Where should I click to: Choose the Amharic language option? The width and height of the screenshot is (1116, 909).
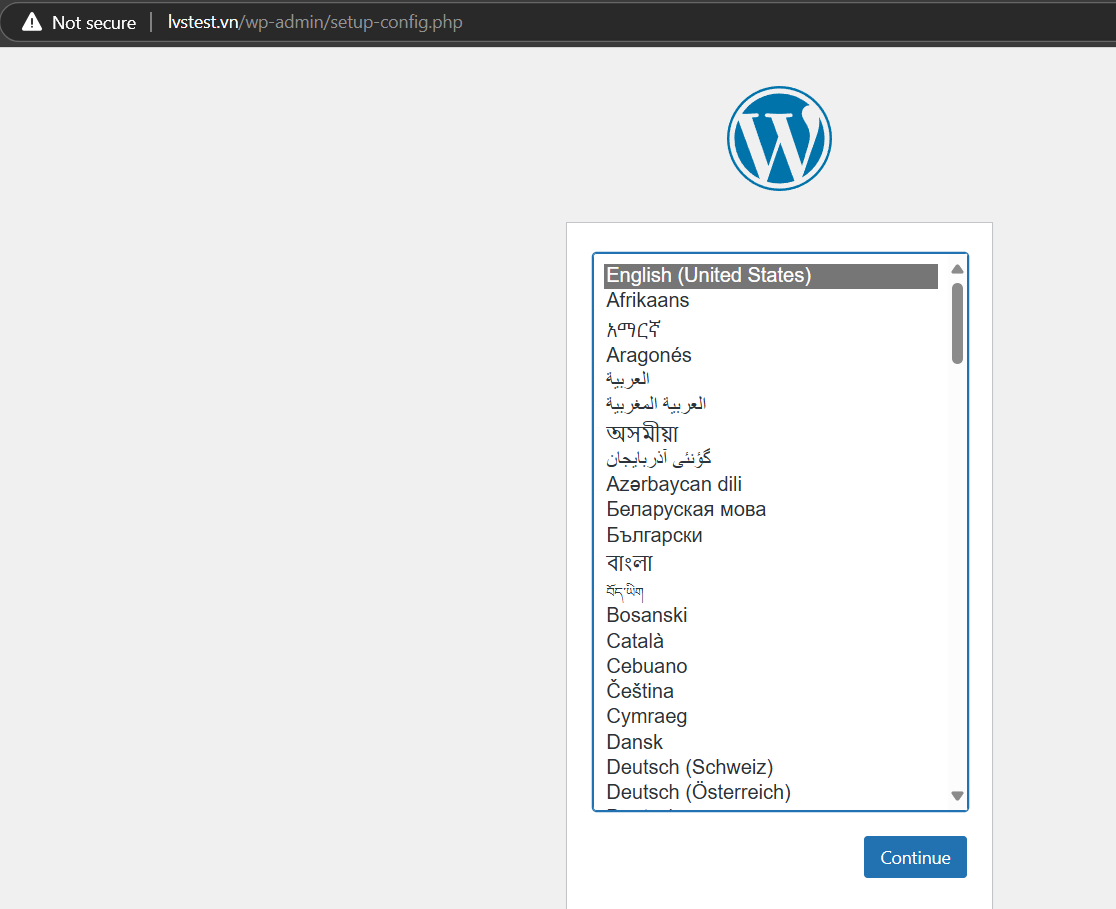tap(771, 329)
